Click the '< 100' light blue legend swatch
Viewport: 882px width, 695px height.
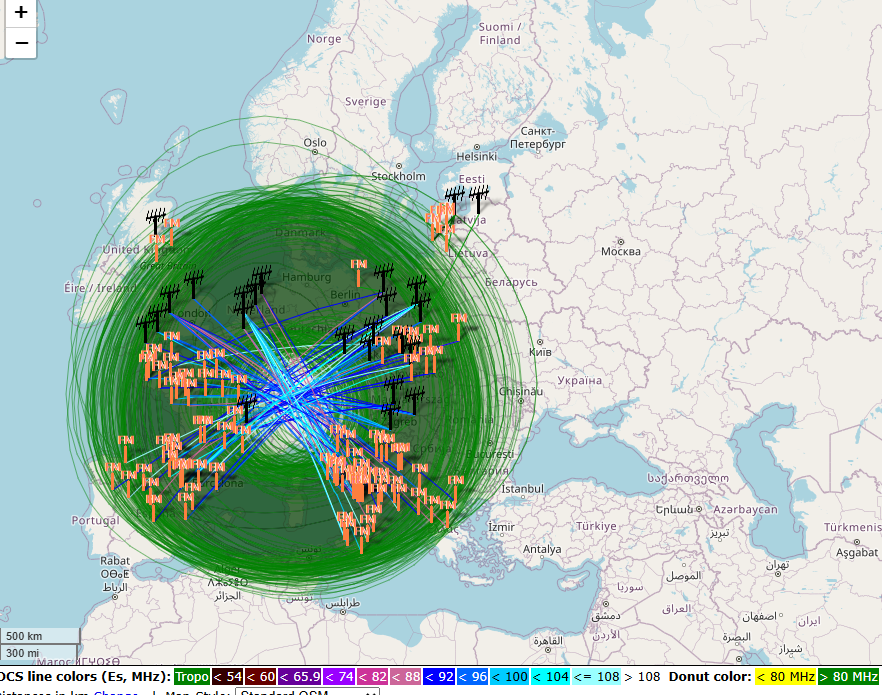[x=509, y=676]
